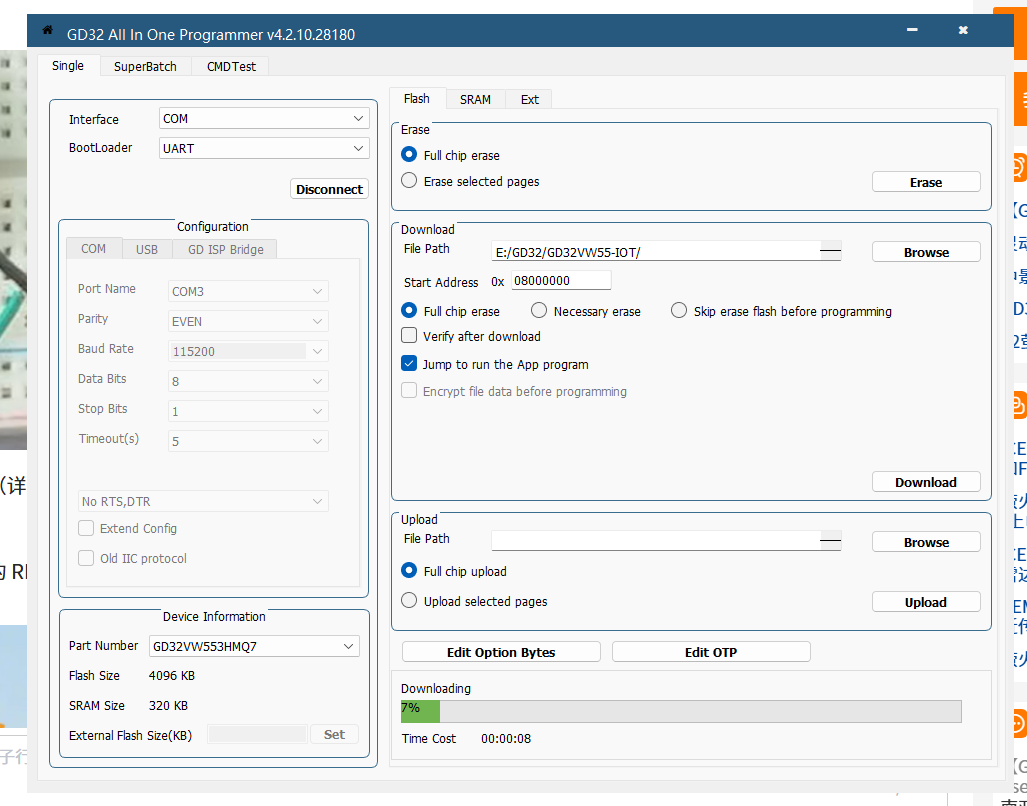Enable Verify after download checkbox
This screenshot has height=806, width=1027.
(409, 336)
